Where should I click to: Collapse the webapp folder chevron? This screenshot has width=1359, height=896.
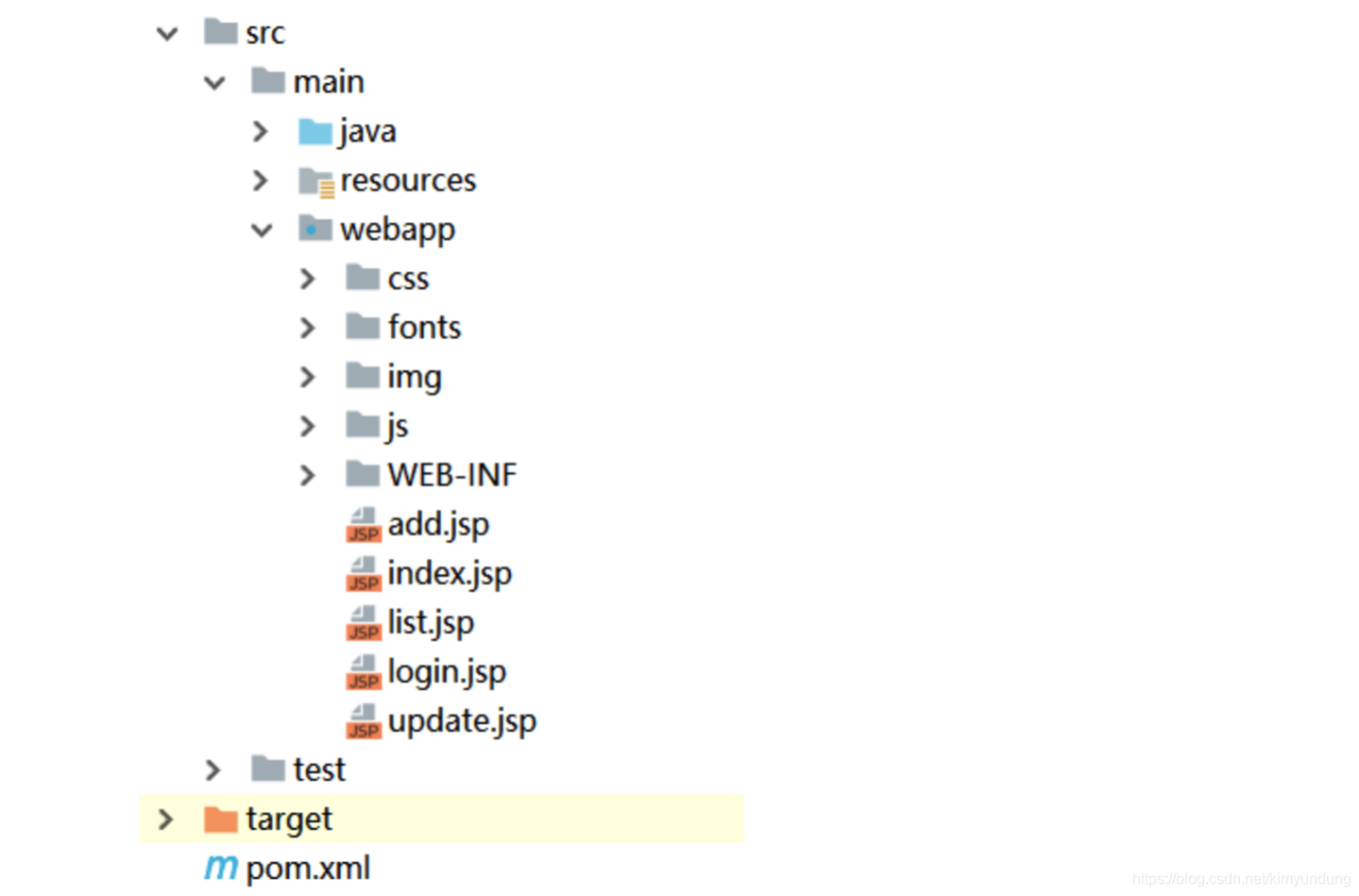(x=262, y=230)
